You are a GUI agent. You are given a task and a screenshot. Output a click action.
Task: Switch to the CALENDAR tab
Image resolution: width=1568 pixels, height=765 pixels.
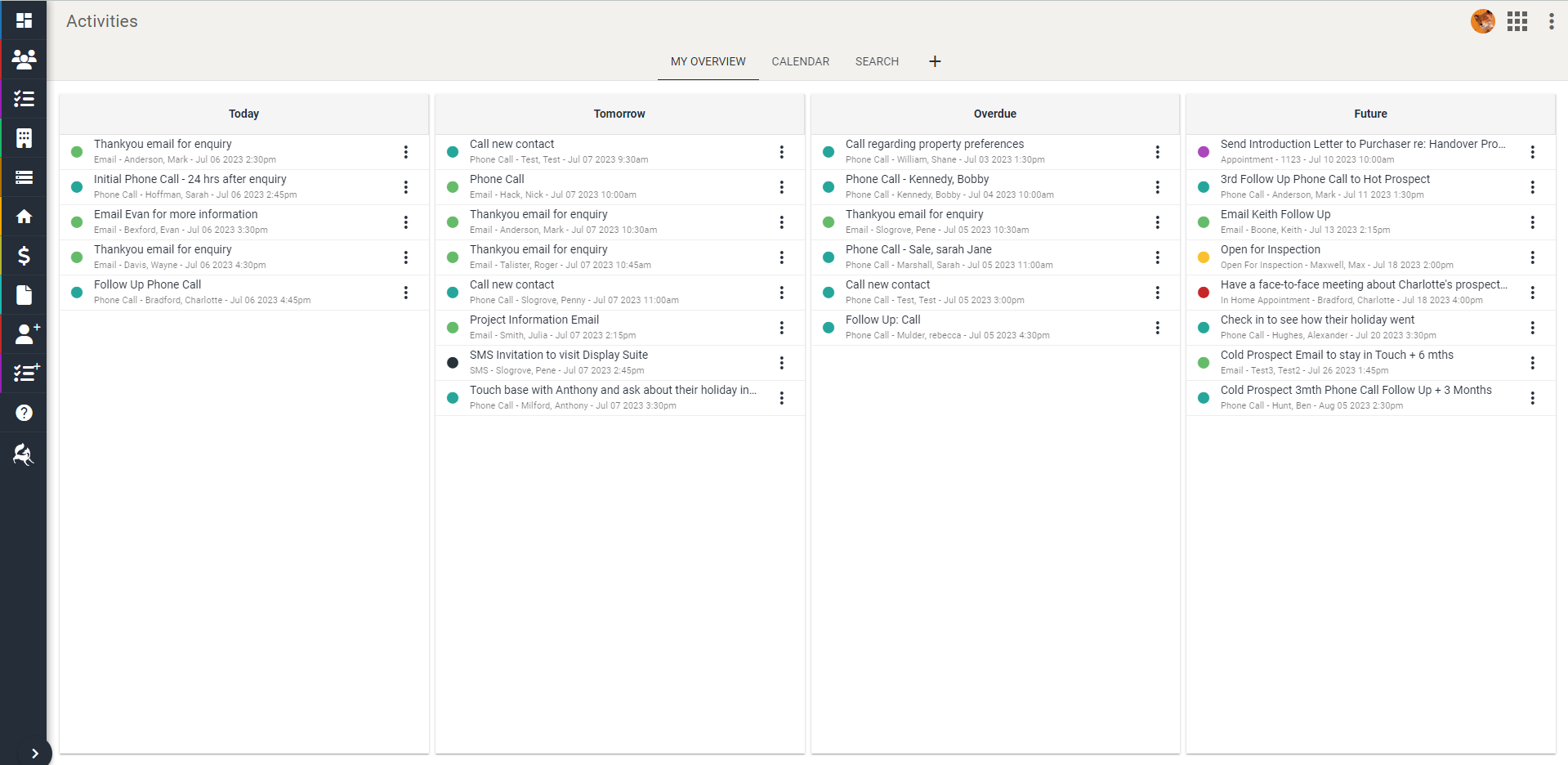click(x=800, y=61)
